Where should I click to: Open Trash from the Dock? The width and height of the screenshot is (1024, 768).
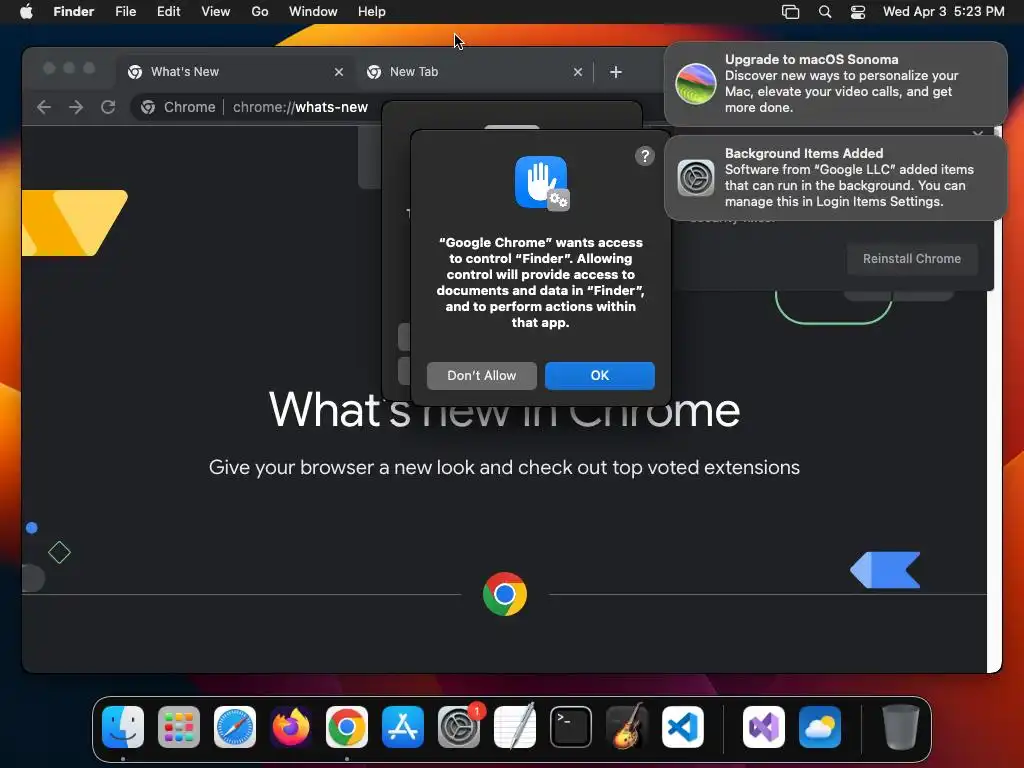click(x=901, y=727)
